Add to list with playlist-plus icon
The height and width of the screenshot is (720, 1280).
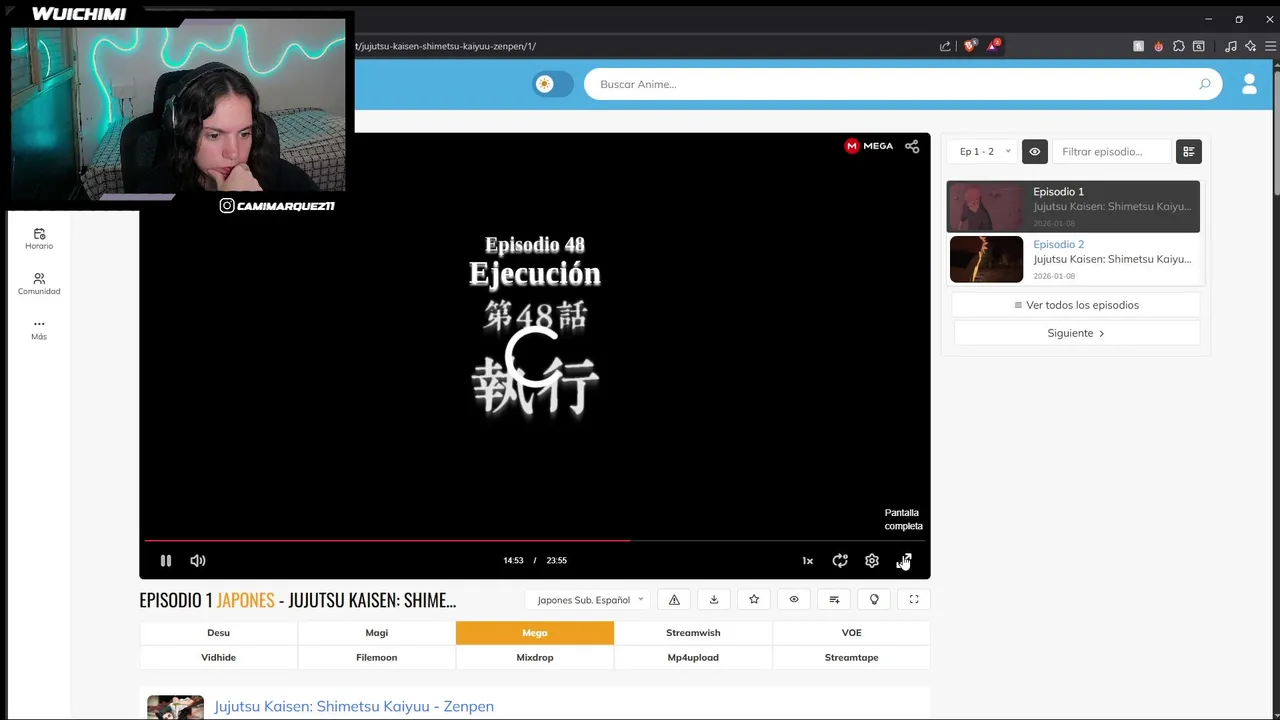[834, 600]
